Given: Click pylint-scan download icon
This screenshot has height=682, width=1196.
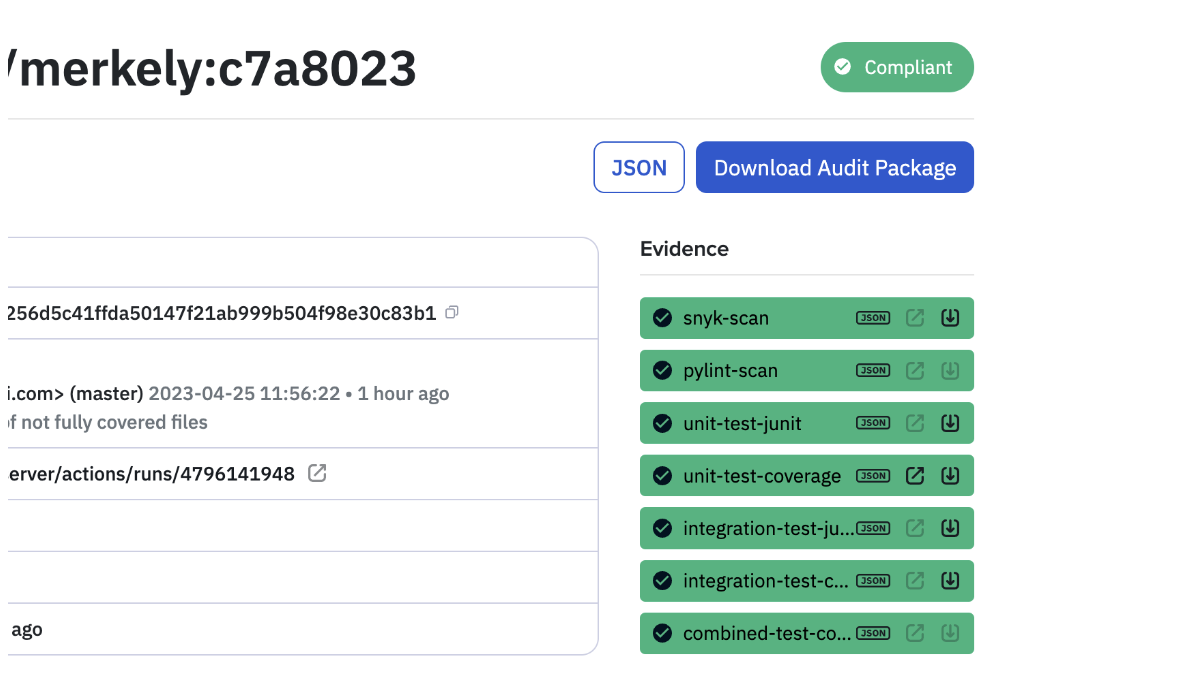Looking at the screenshot, I should pos(950,371).
